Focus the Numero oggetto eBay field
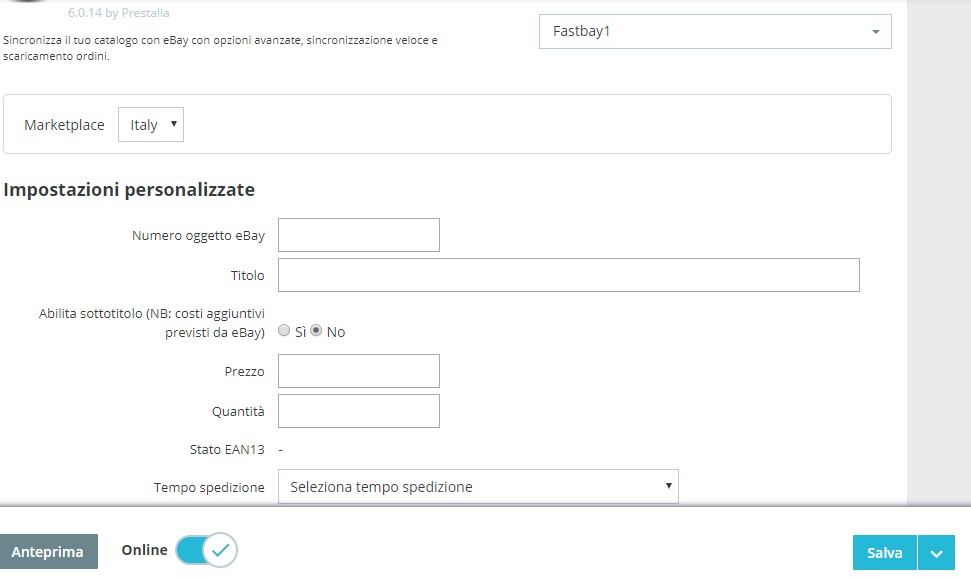 [x=359, y=235]
